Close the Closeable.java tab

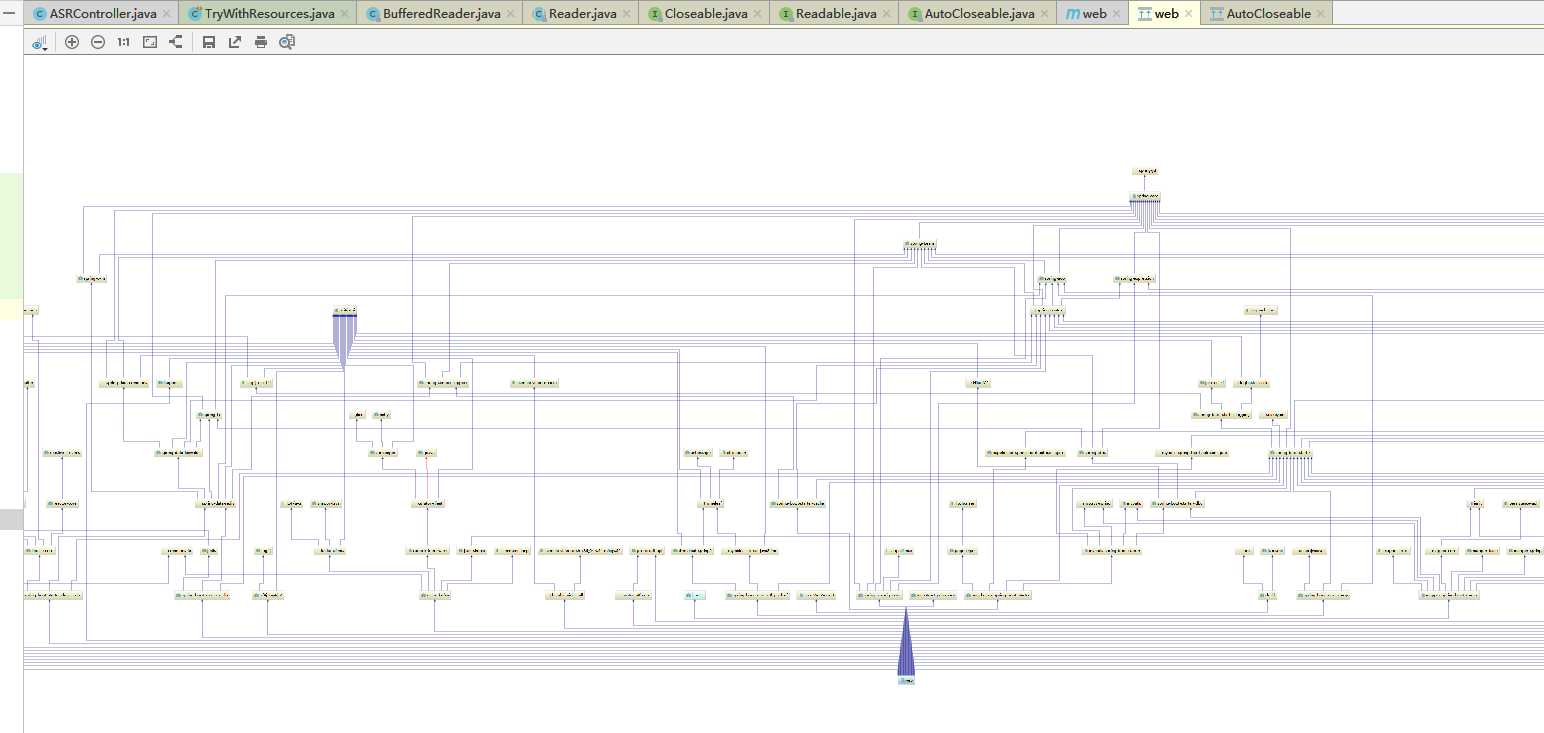click(x=758, y=14)
